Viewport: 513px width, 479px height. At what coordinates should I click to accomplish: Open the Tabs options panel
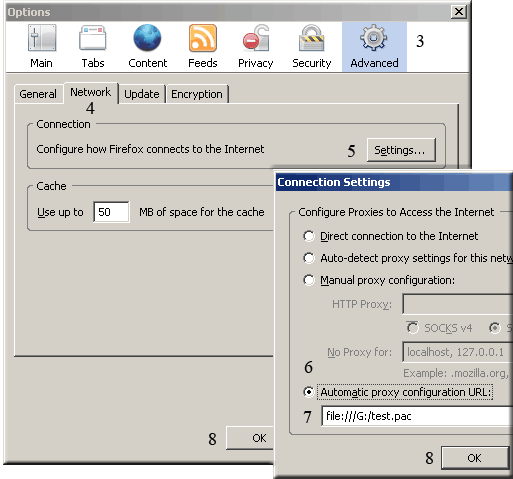(x=93, y=47)
